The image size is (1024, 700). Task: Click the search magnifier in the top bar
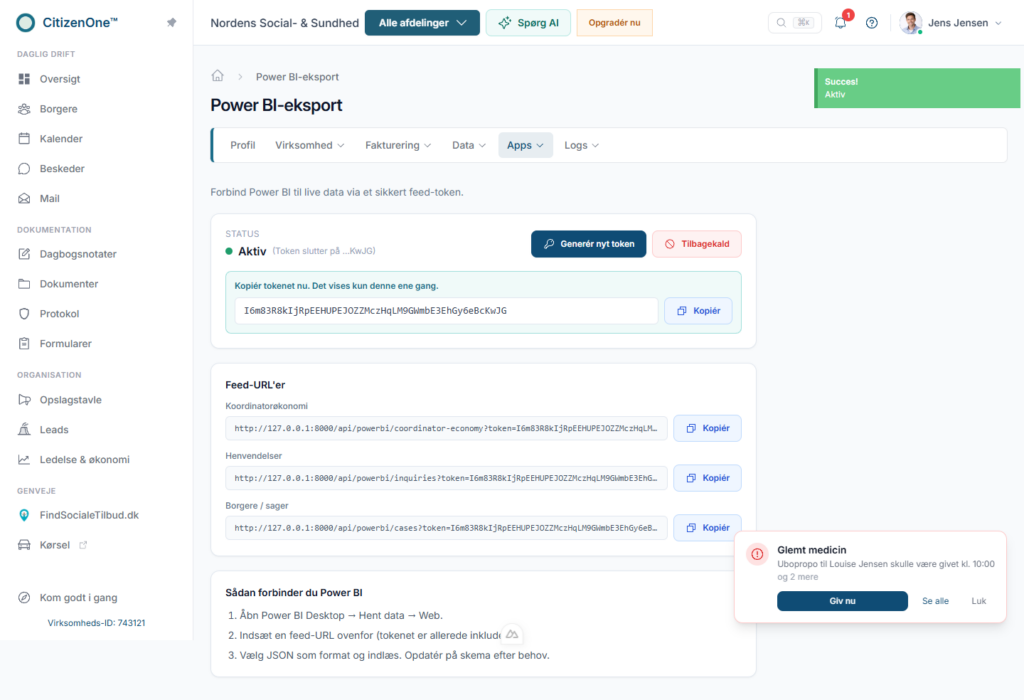pos(781,23)
